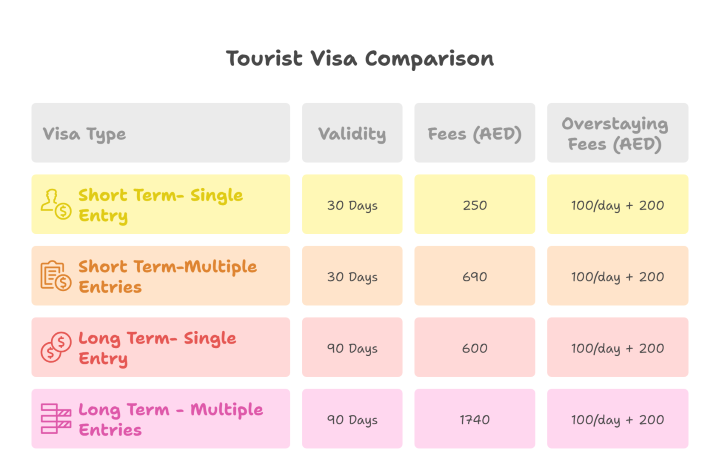Image resolution: width=720 pixels, height=471 pixels.
Task: Click the 1740 fee cell
Action: coord(475,420)
